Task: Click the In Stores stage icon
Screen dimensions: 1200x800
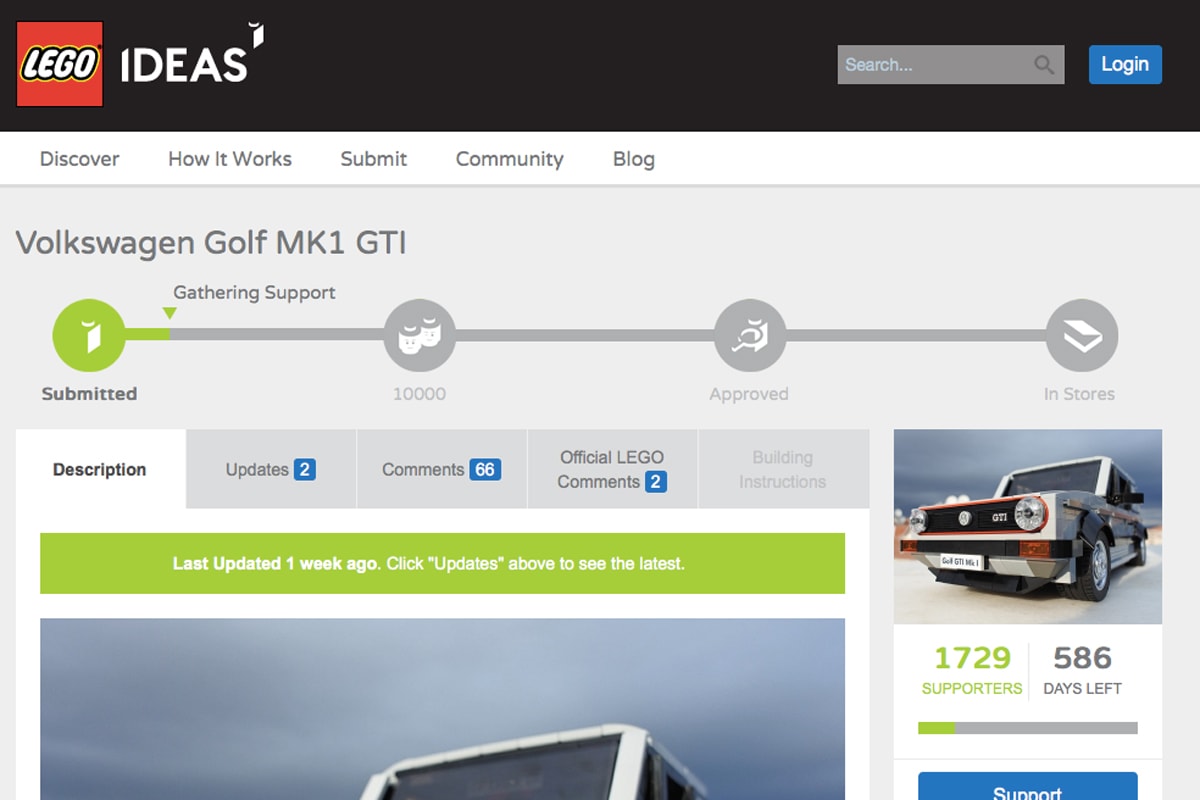Action: (1081, 336)
